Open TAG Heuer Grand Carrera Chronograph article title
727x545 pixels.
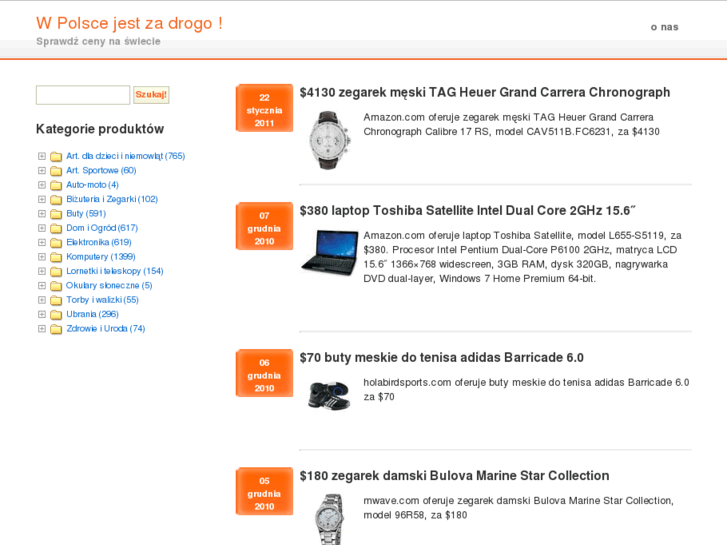485,92
